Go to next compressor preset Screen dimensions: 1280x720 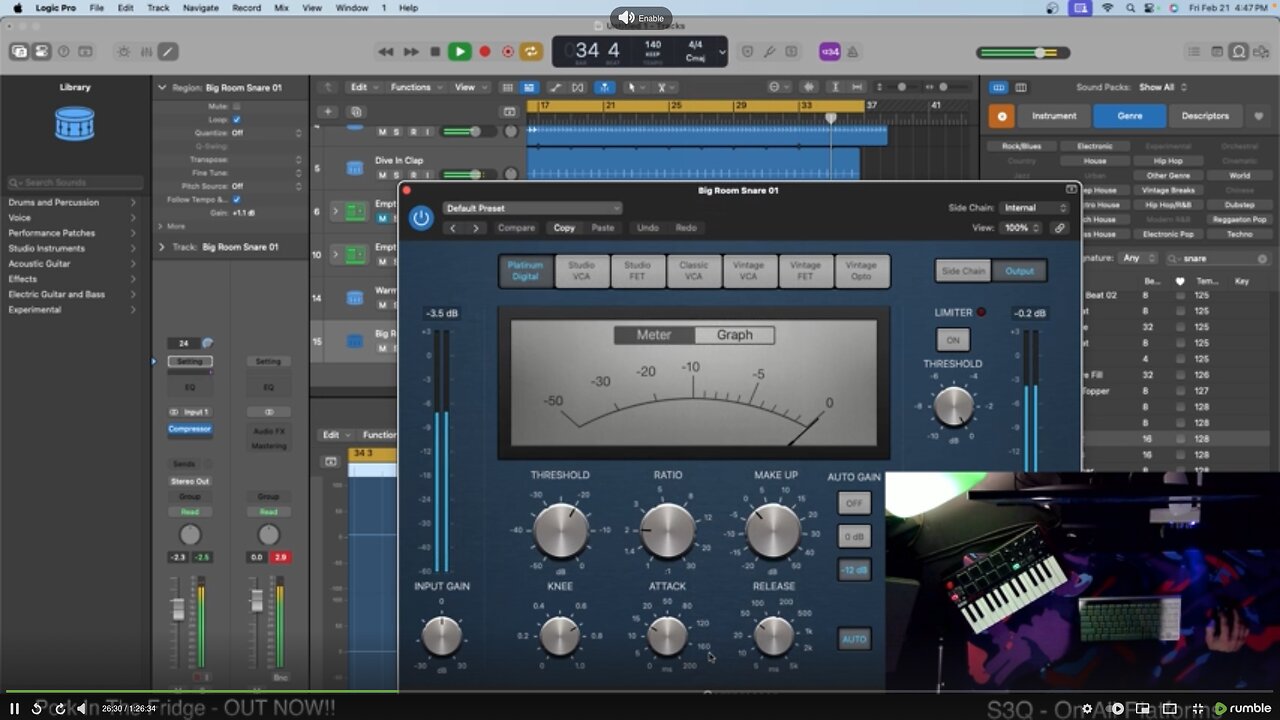coord(475,228)
